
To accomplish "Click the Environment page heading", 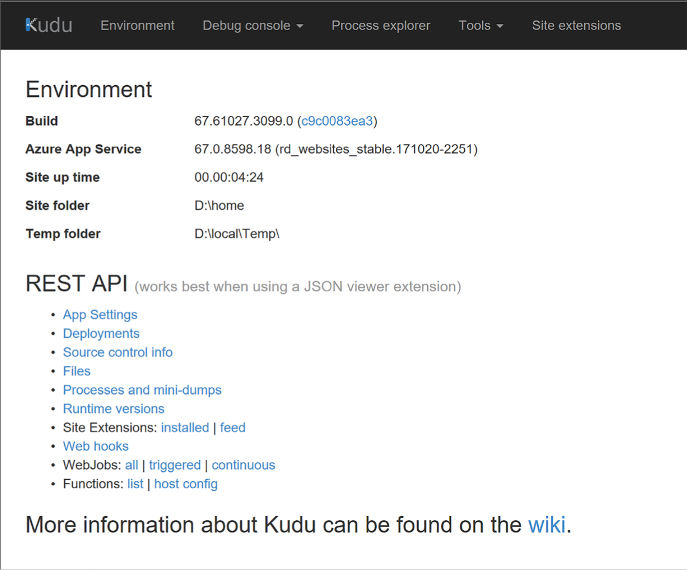I will 89,89.
